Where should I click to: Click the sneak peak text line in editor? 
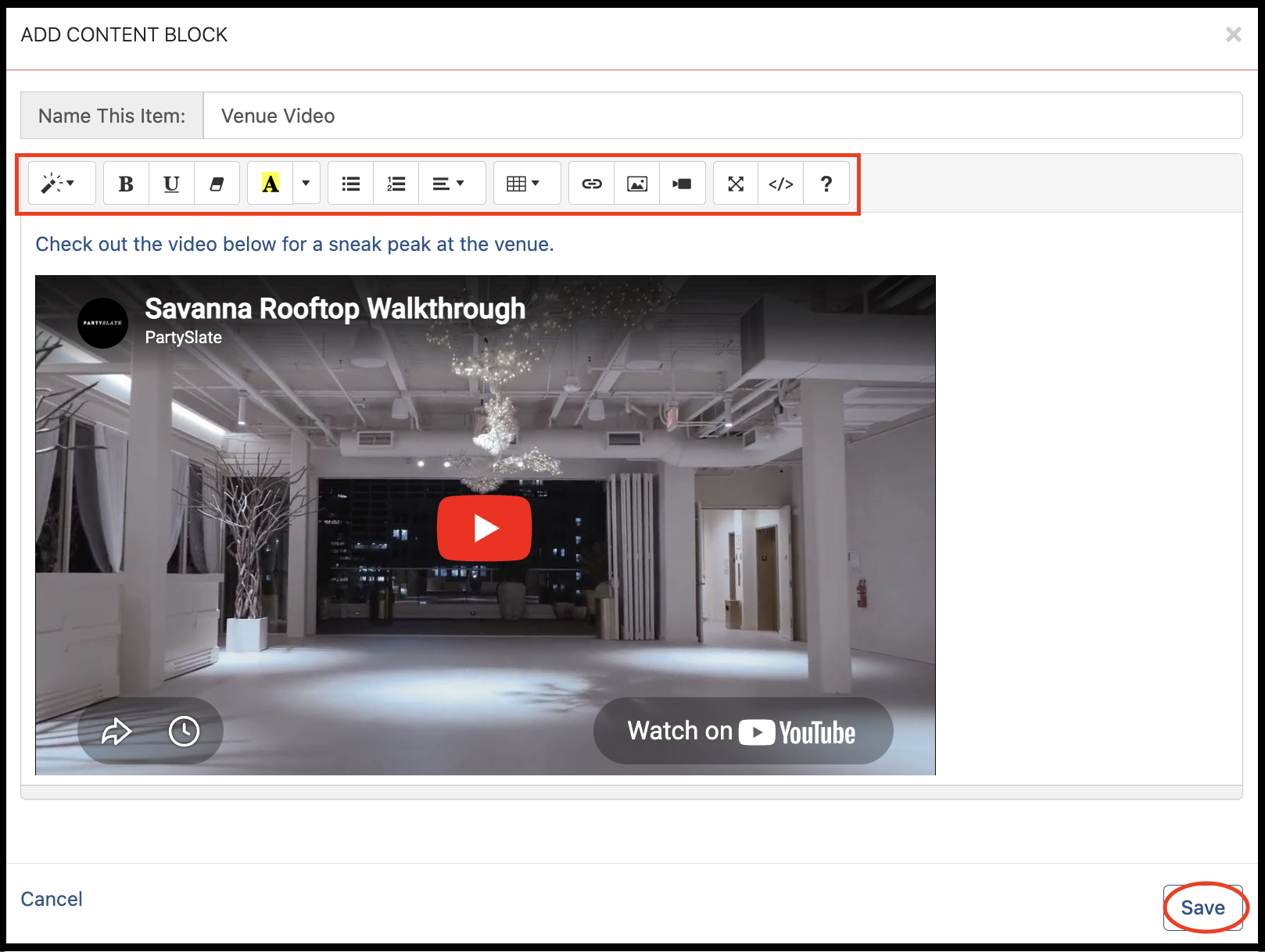[x=295, y=245]
